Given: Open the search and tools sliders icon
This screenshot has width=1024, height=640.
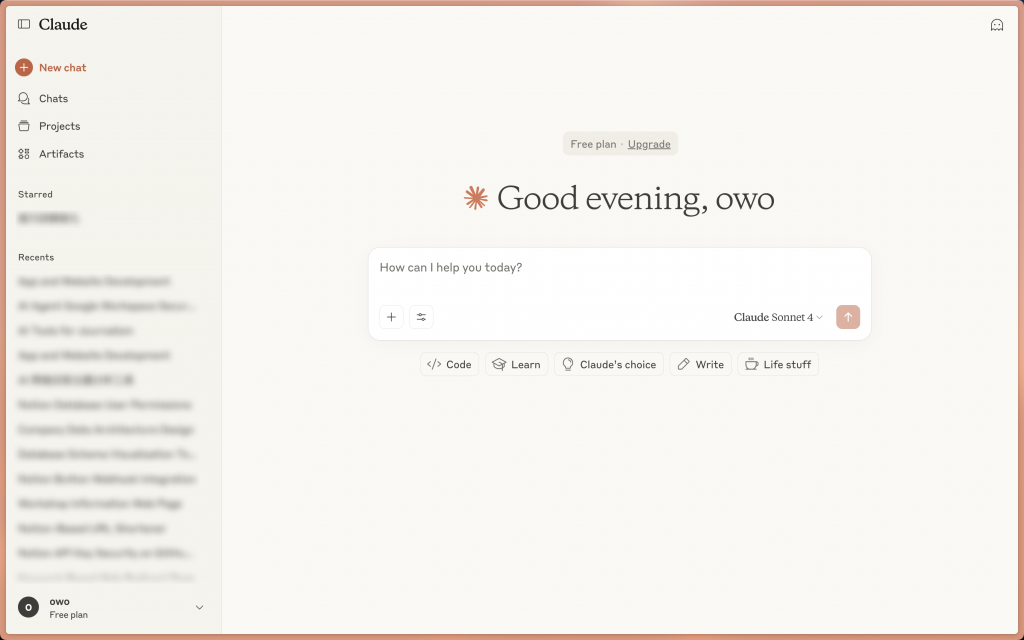Looking at the screenshot, I should 421,317.
